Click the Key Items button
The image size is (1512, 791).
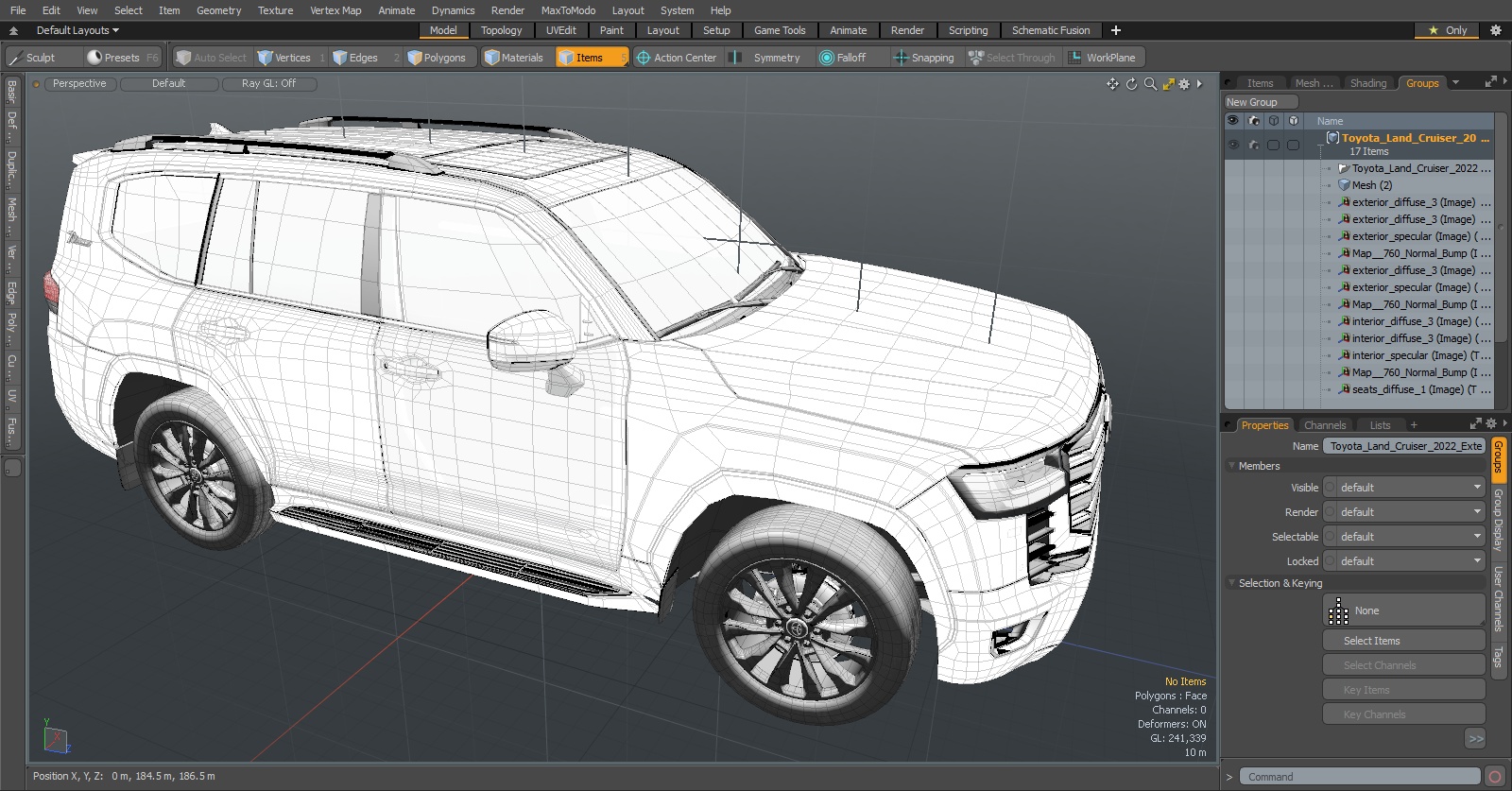coord(1403,690)
